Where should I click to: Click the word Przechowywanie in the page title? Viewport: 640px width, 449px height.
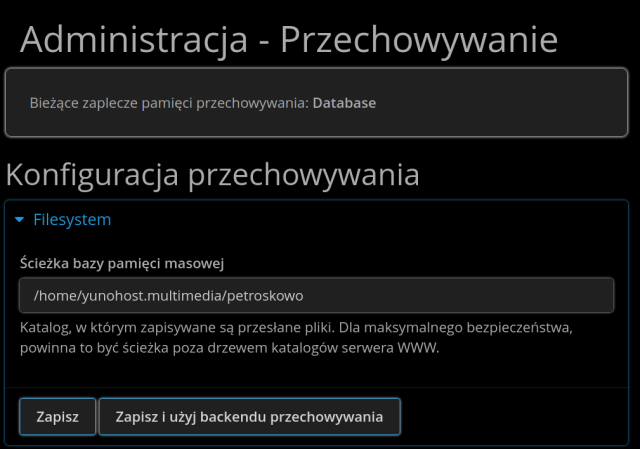(x=418, y=40)
